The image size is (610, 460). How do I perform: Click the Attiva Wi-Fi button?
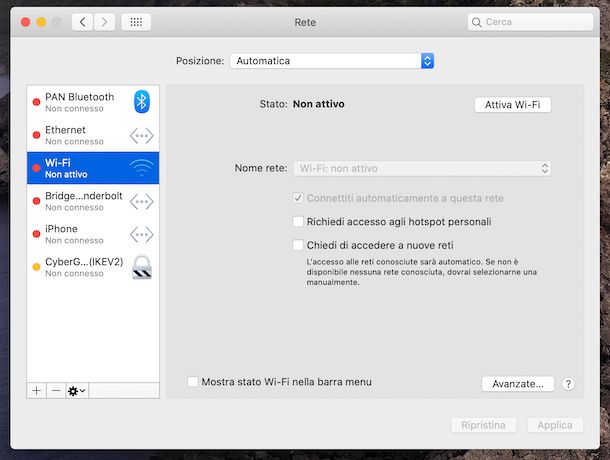(513, 105)
